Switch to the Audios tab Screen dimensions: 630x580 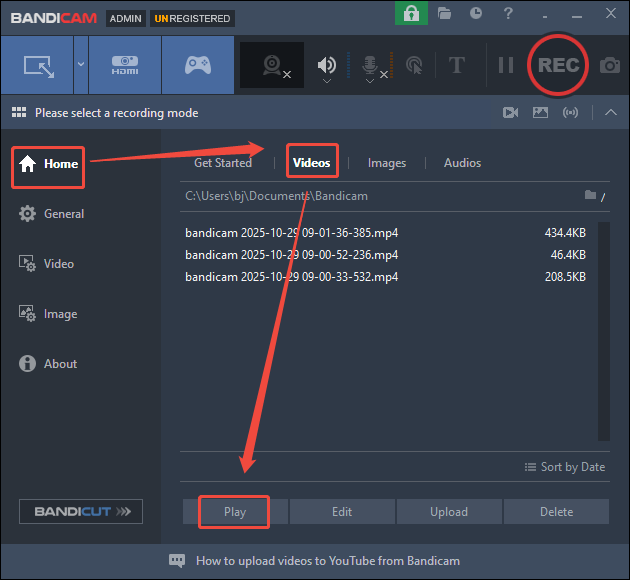462,163
